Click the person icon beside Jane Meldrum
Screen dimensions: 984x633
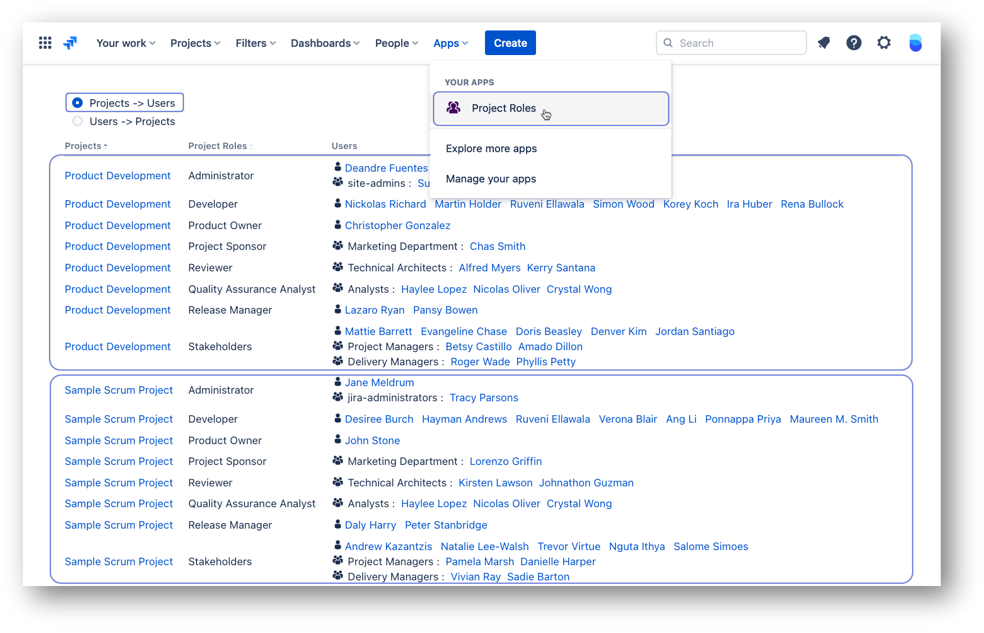tap(336, 382)
